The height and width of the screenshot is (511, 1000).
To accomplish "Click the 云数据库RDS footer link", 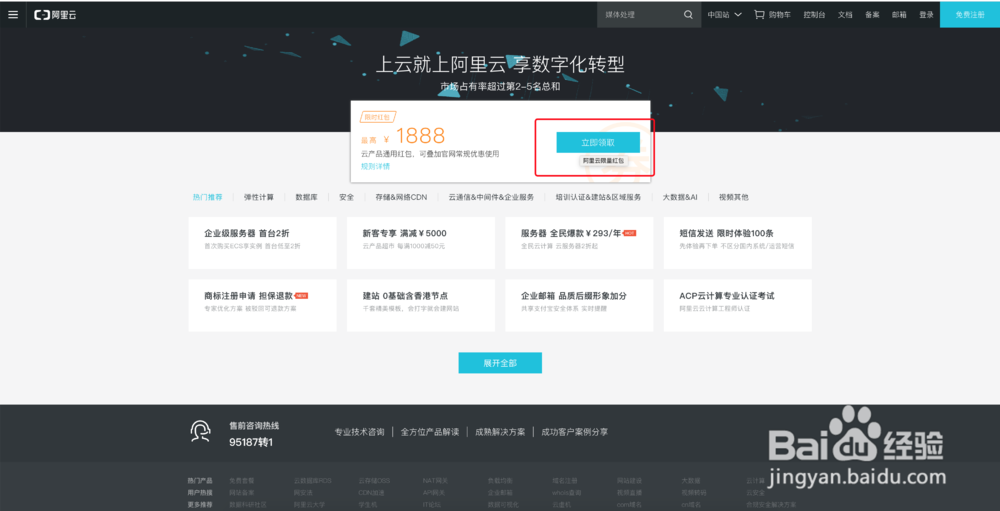I will point(312,480).
